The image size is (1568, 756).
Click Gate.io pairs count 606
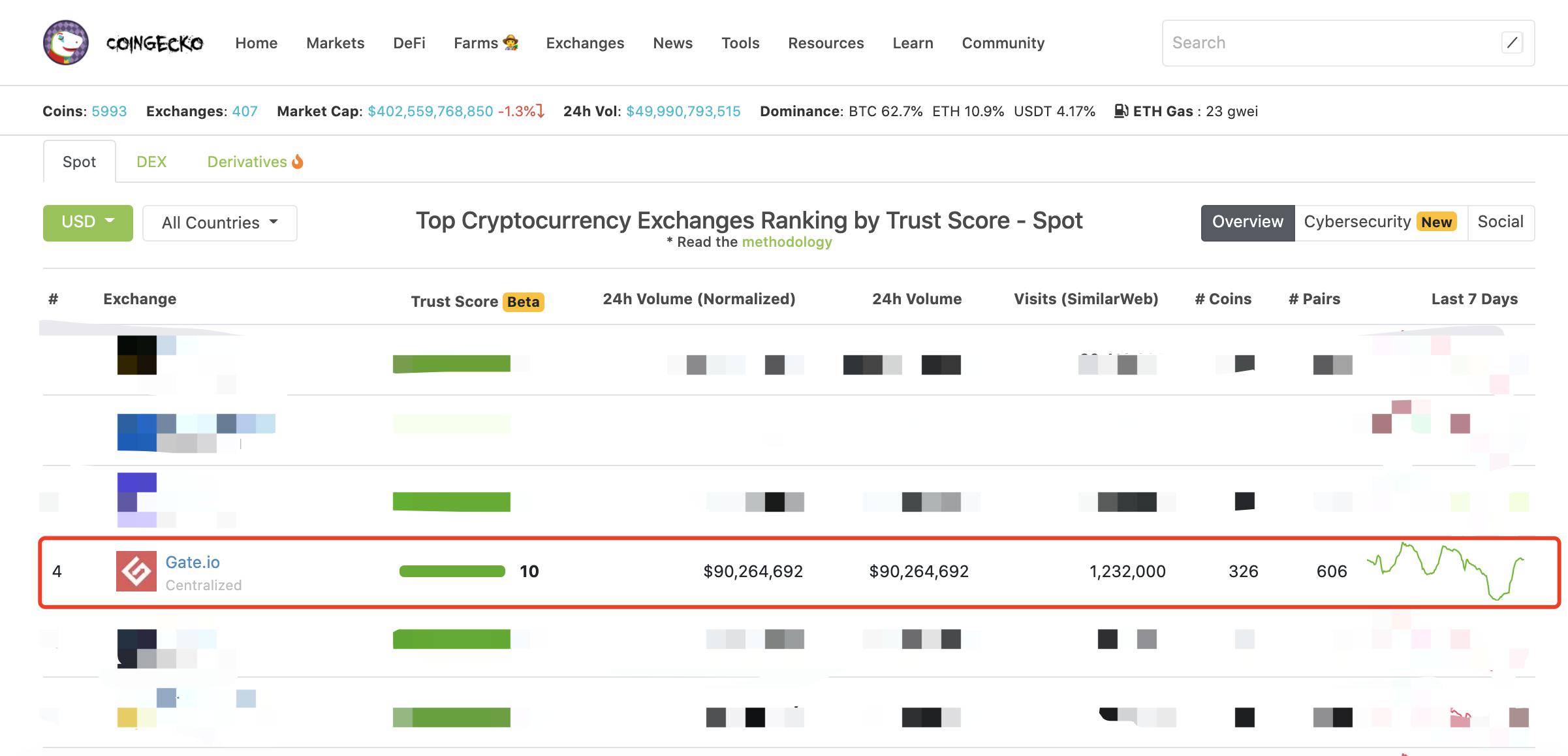(x=1332, y=572)
